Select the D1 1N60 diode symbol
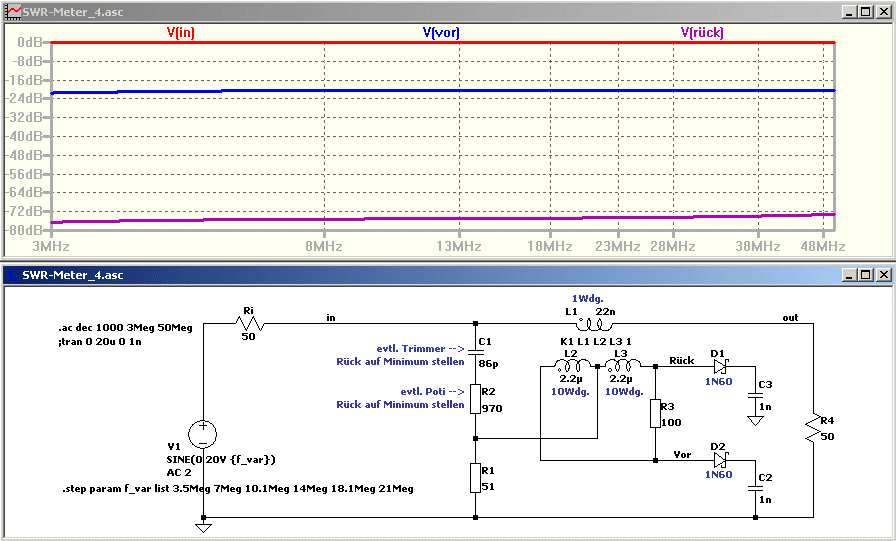 [x=720, y=366]
